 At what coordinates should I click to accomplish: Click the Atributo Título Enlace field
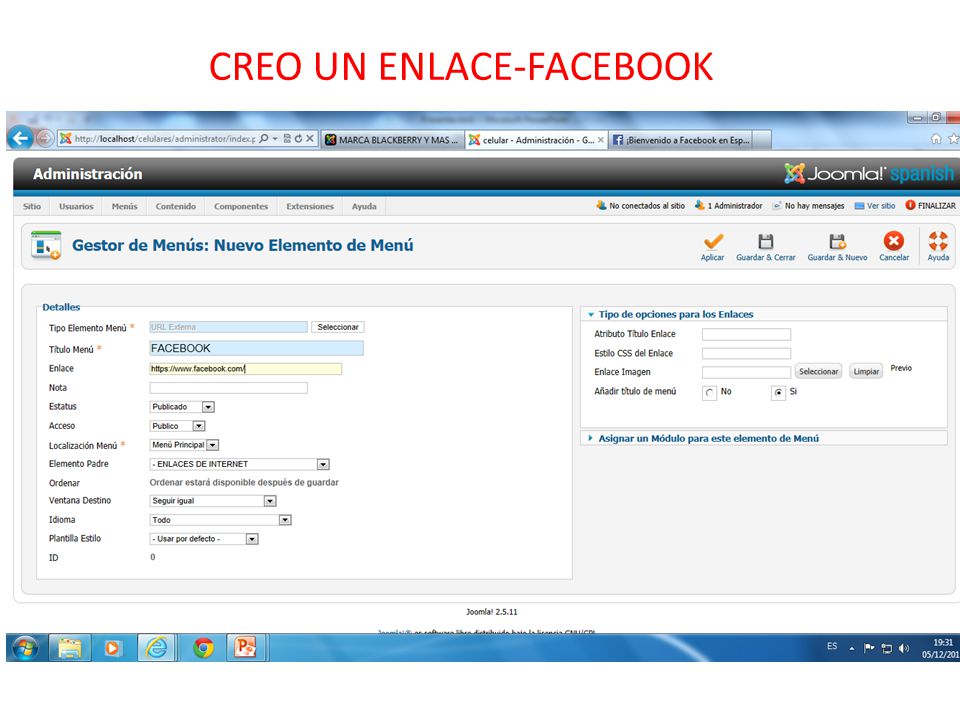(746, 334)
